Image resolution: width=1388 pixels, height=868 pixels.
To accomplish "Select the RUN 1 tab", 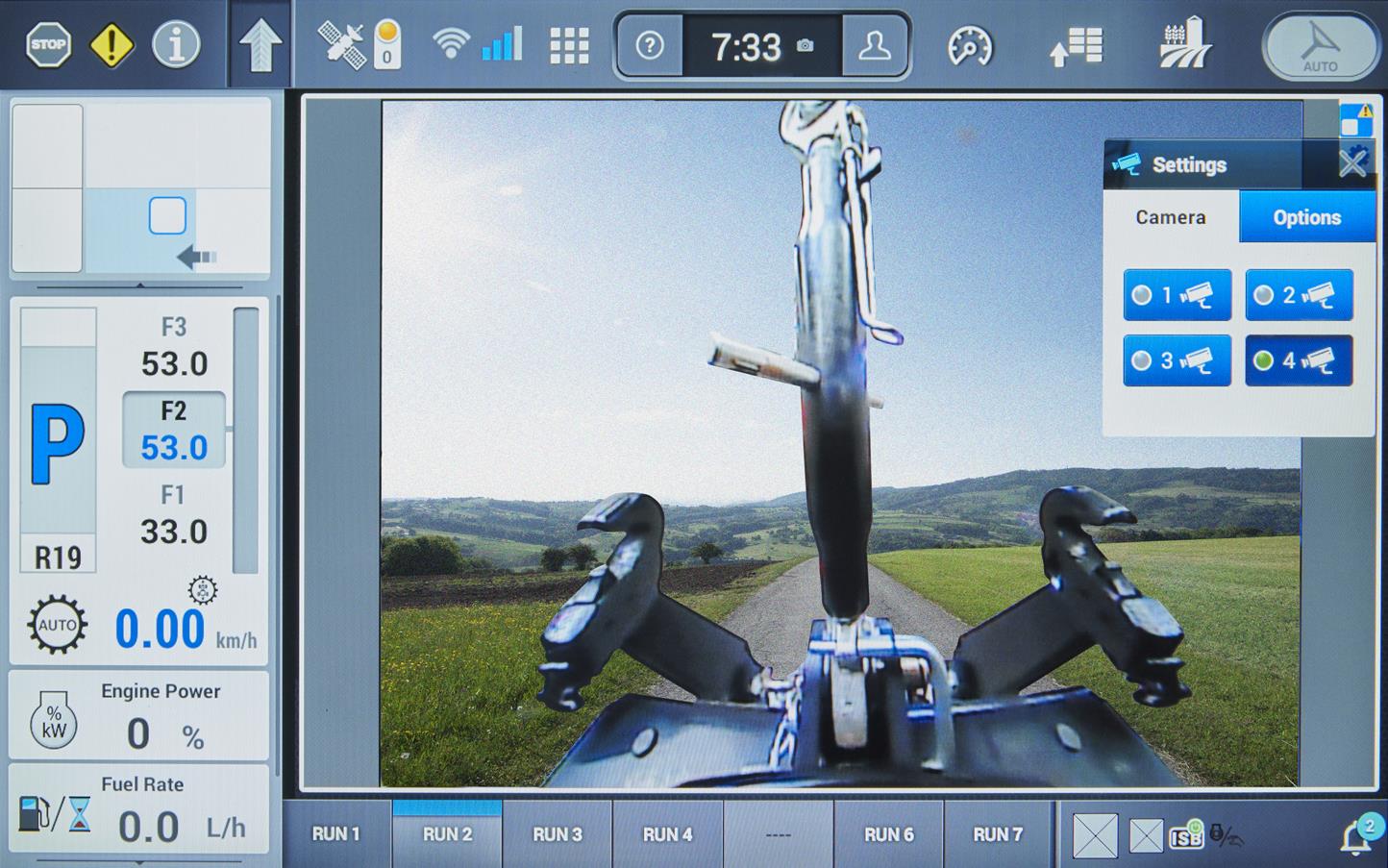I will pyautogui.click(x=336, y=833).
